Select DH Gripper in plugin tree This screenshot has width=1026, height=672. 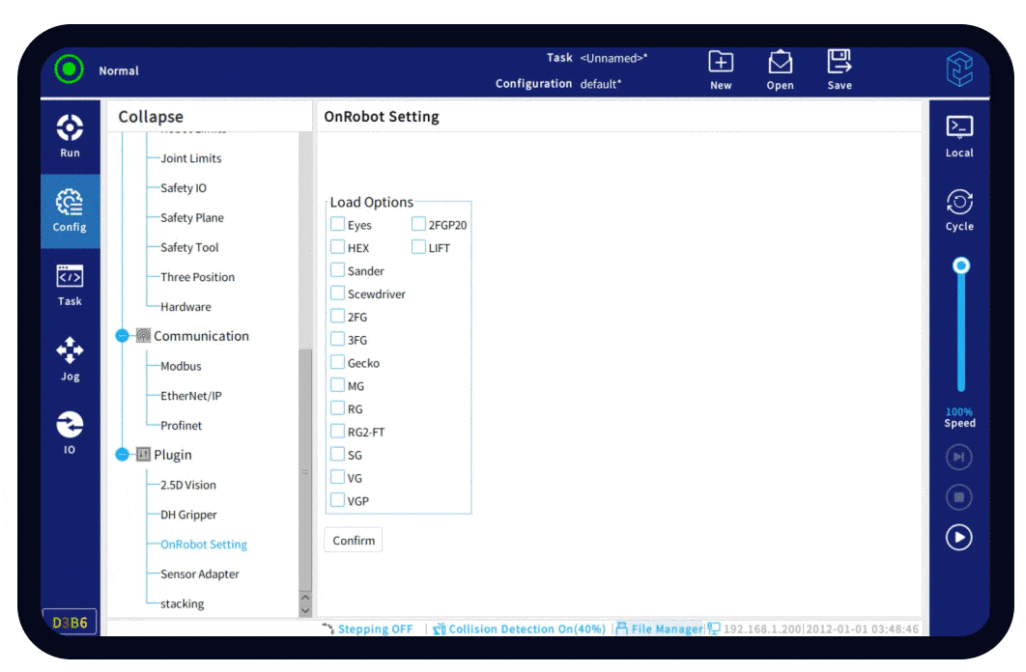pyautogui.click(x=188, y=515)
